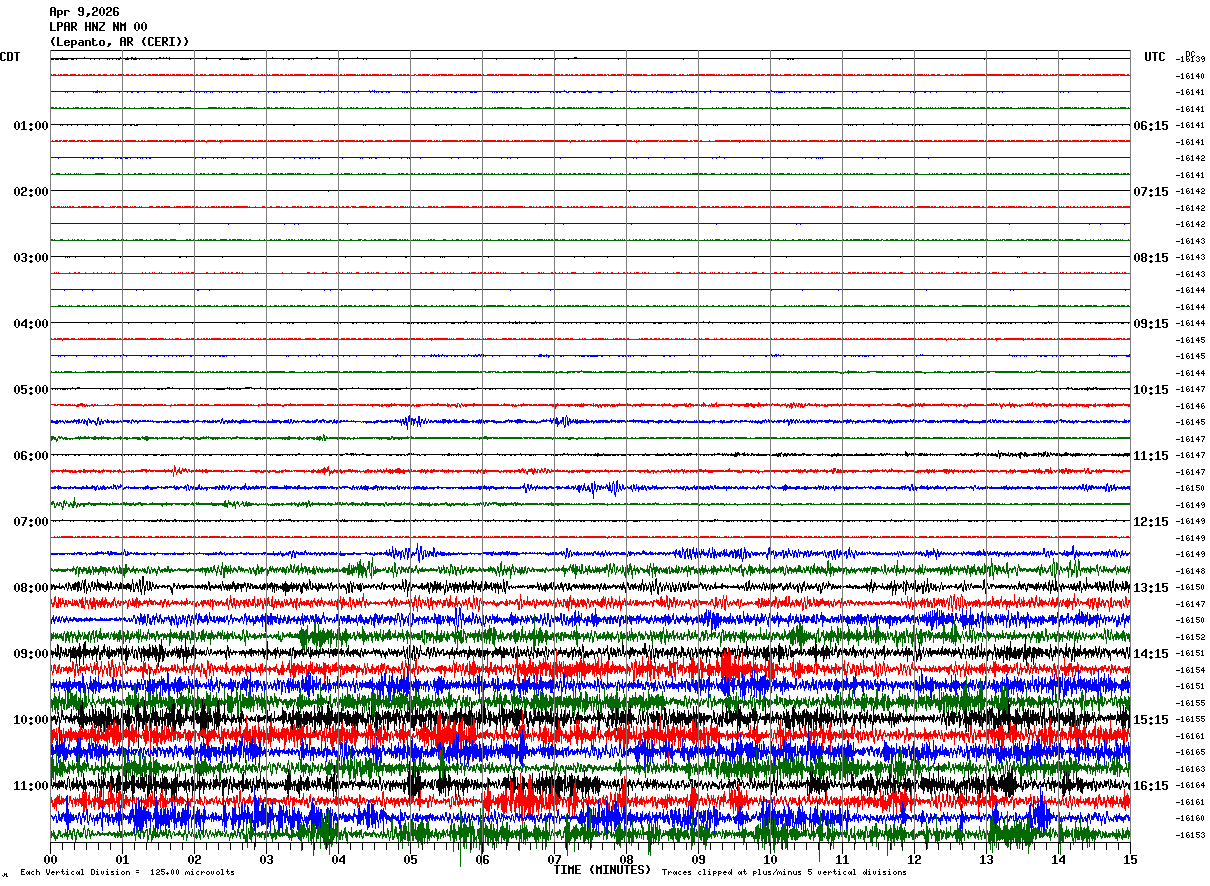Image resolution: width=1210 pixels, height=886 pixels.
Task: Click the DC offset value -16148
Action: click(1190, 571)
